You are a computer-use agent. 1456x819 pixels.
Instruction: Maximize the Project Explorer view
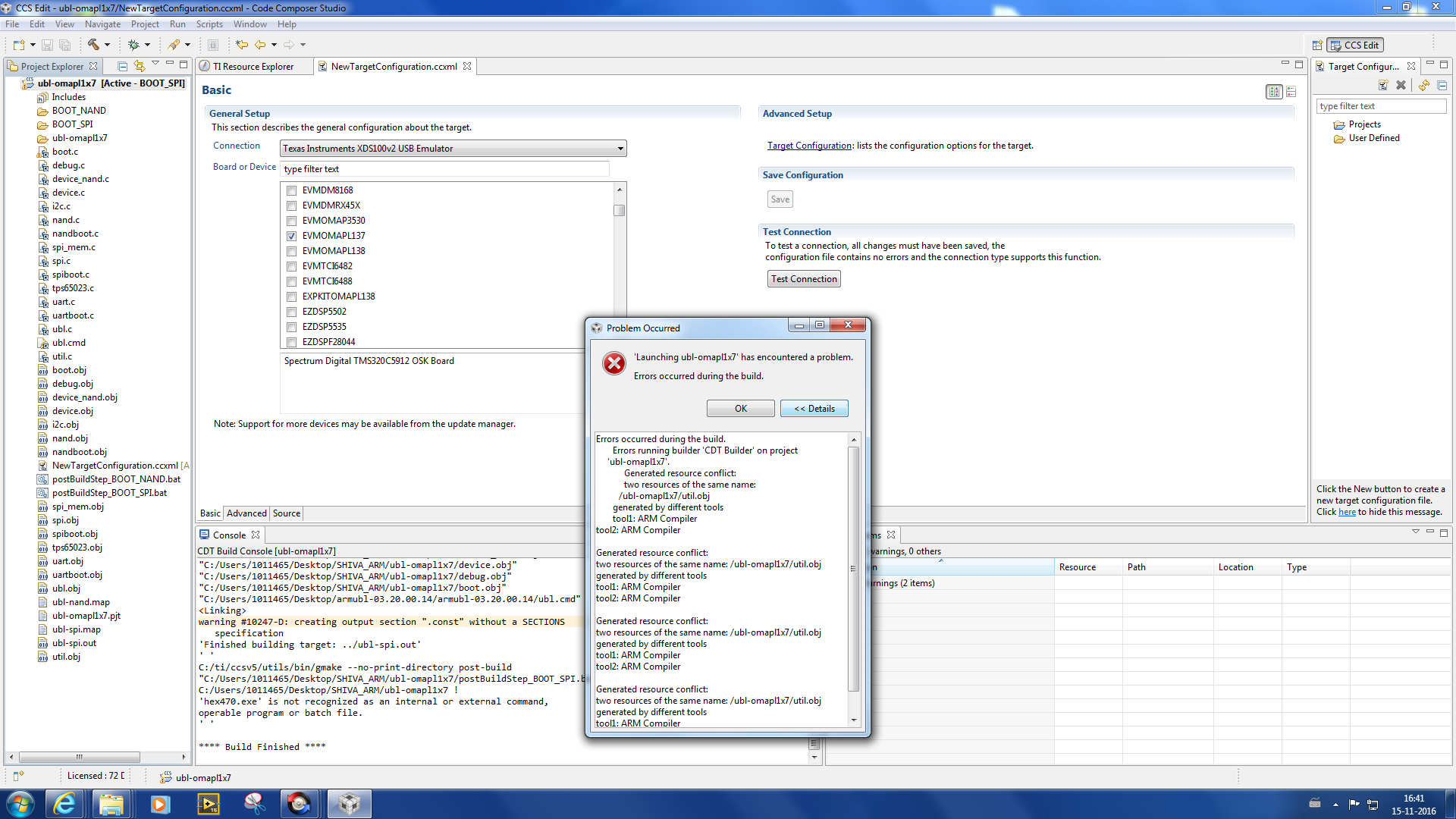(184, 64)
